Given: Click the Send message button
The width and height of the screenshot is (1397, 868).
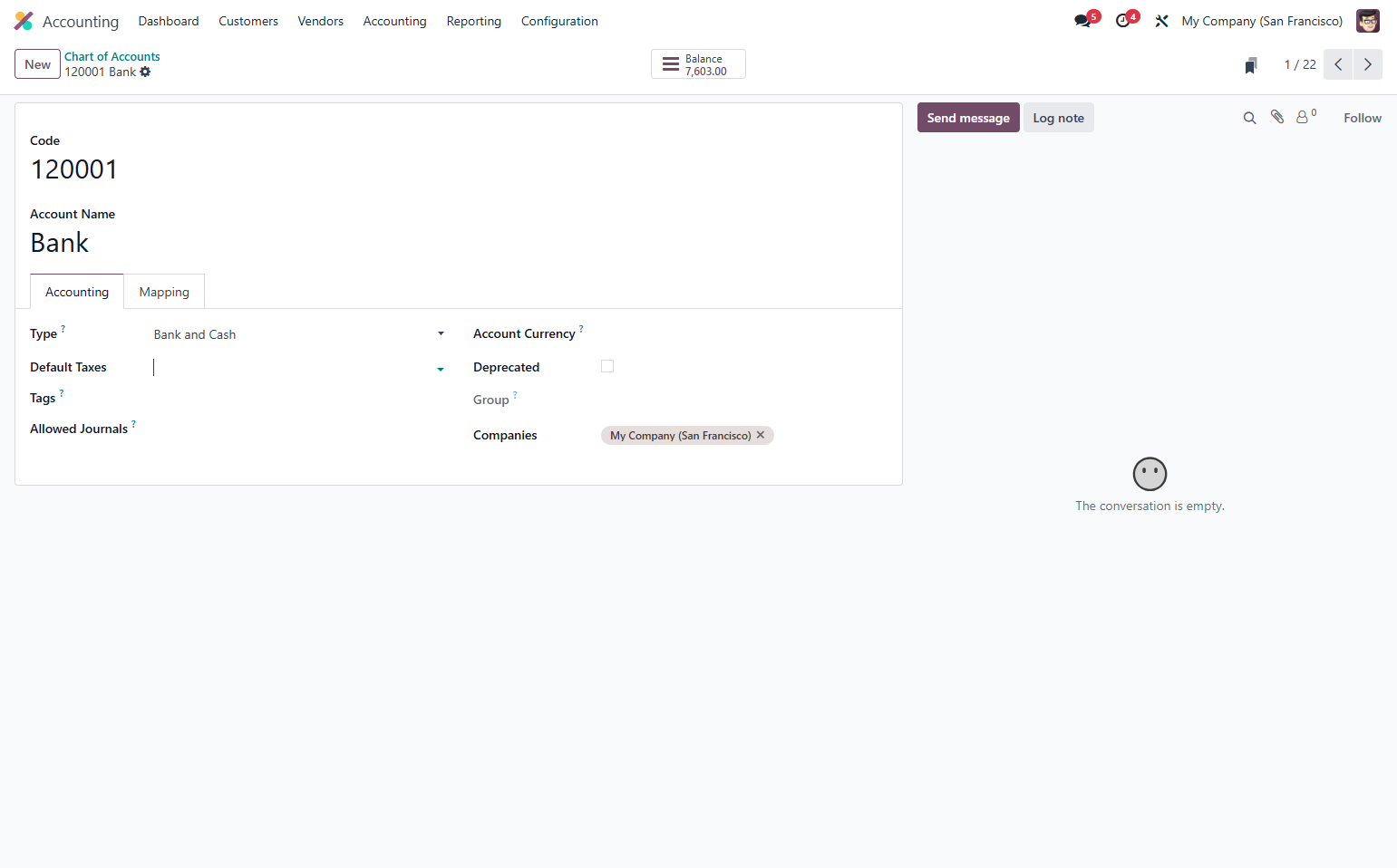Looking at the screenshot, I should [968, 118].
